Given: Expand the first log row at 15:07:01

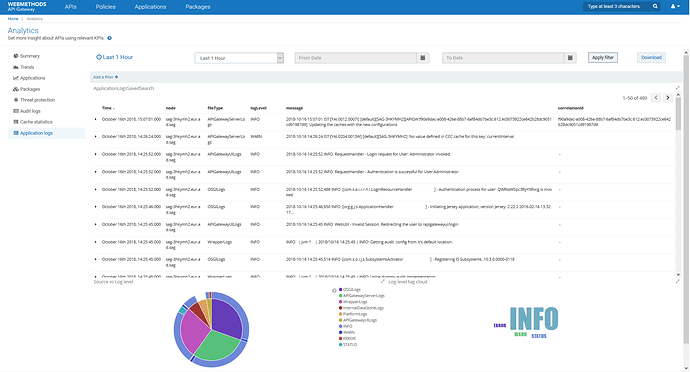Looking at the screenshot, I should (95, 119).
